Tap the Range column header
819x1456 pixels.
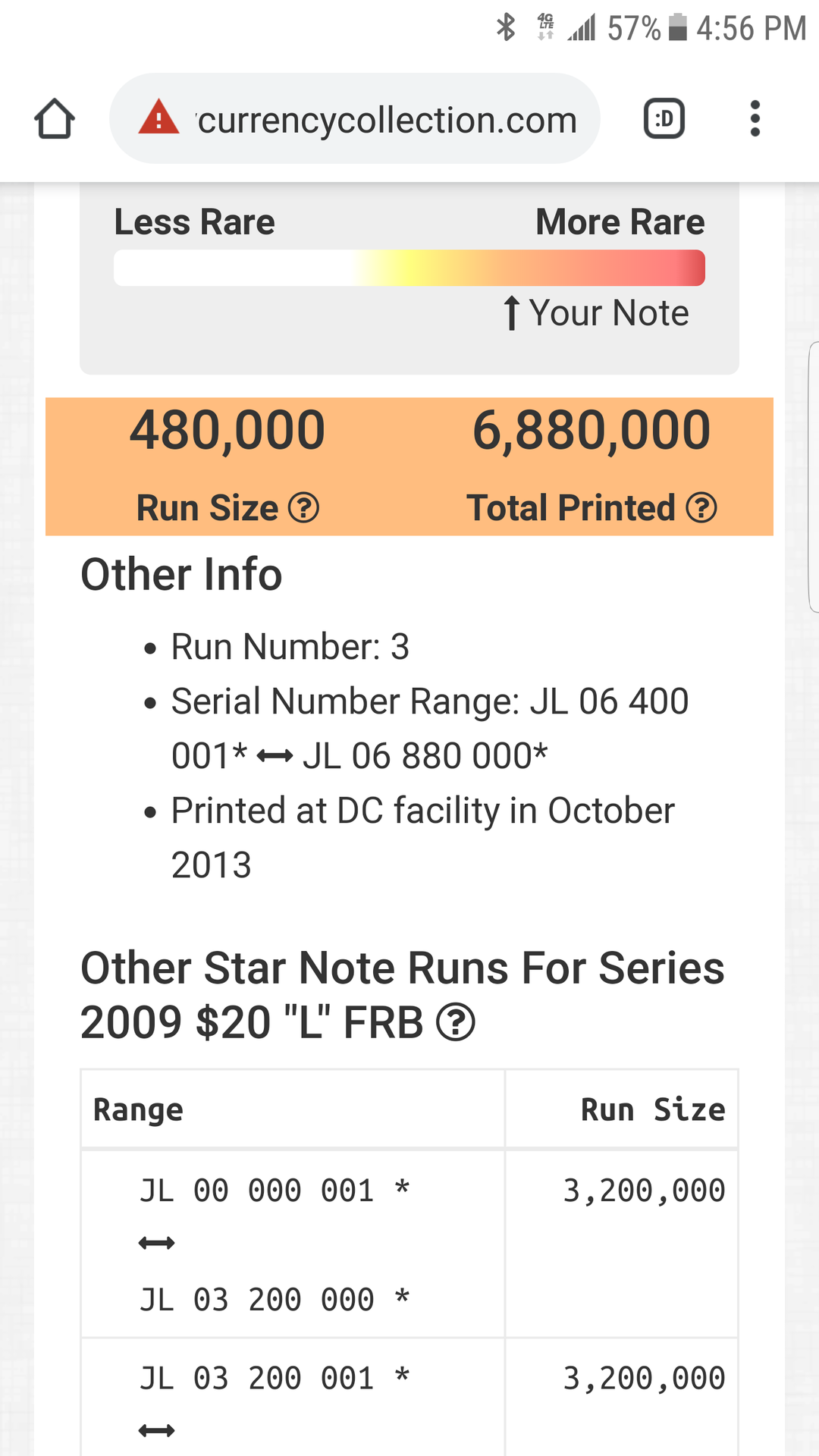[x=138, y=1109]
